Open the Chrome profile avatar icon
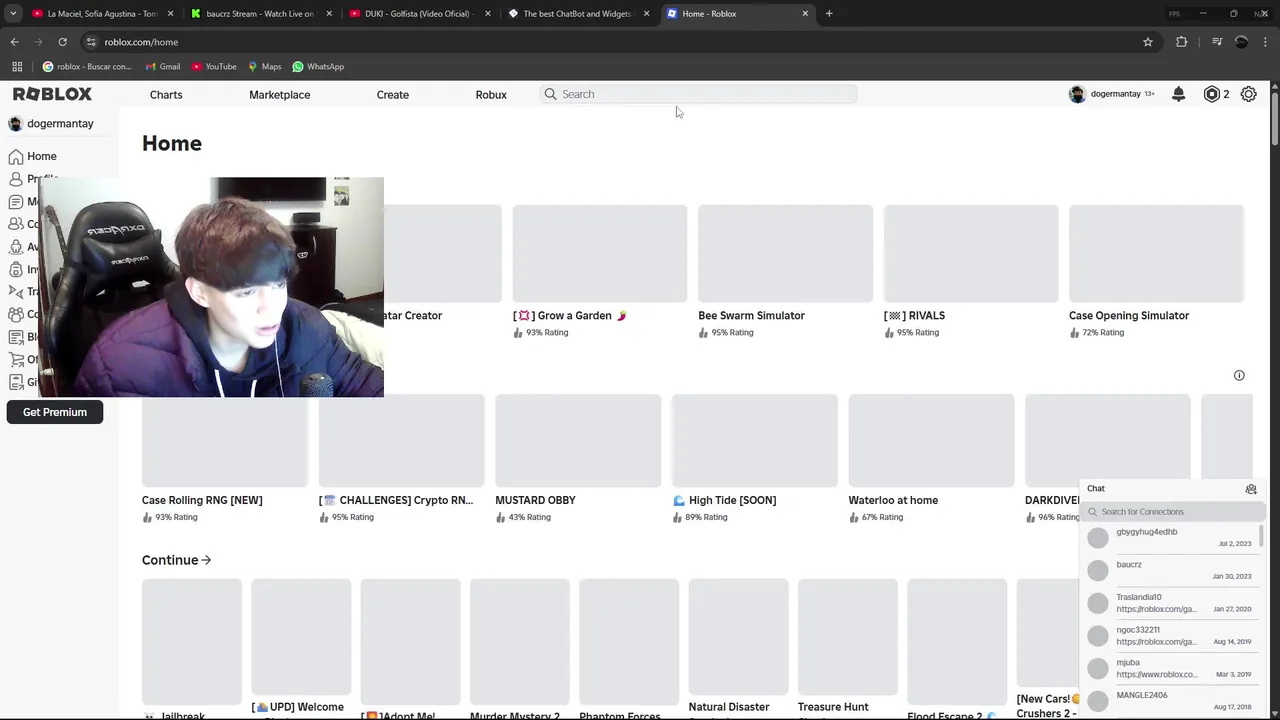 click(x=1242, y=42)
